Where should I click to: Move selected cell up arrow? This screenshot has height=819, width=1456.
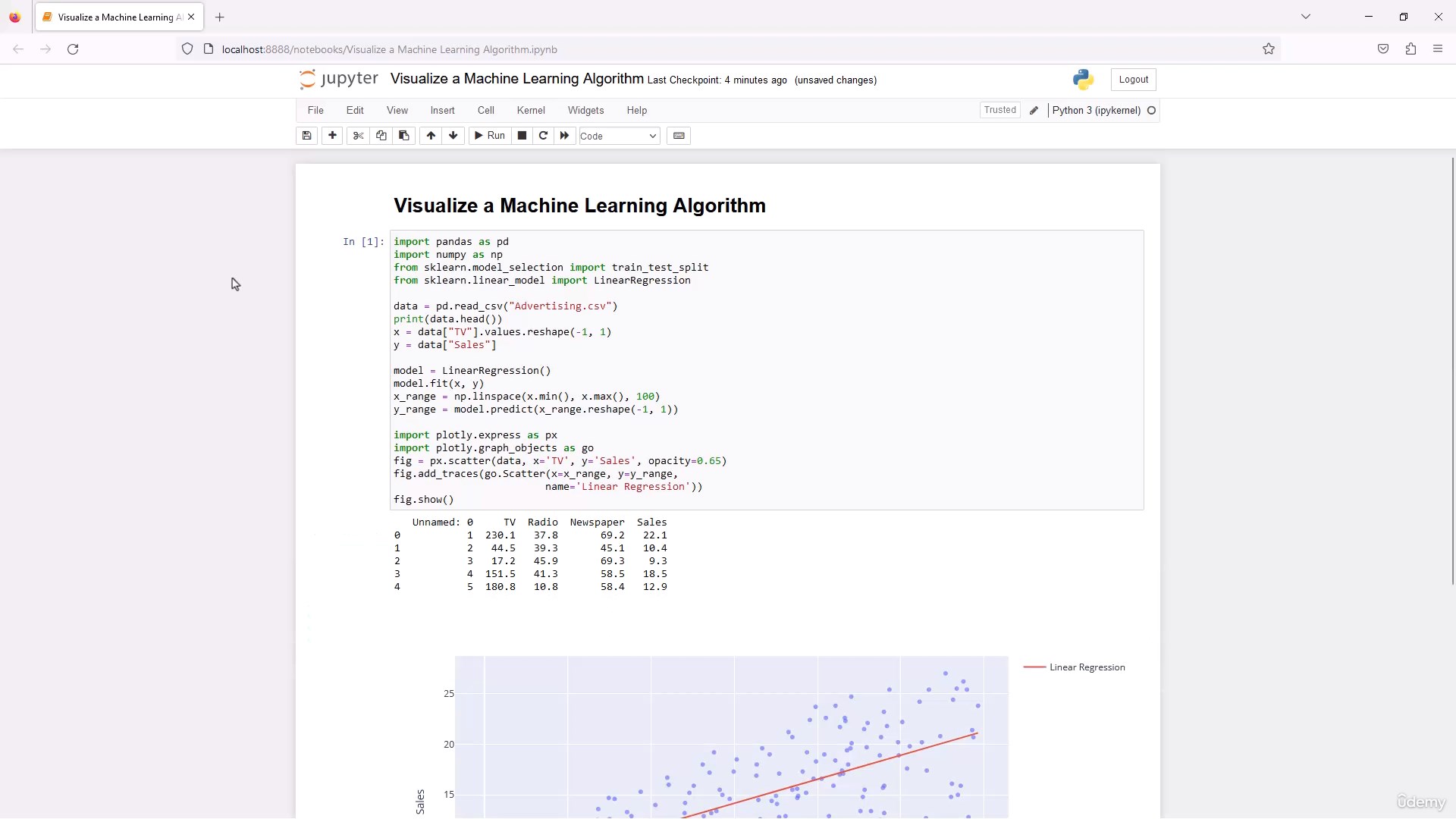(x=431, y=136)
